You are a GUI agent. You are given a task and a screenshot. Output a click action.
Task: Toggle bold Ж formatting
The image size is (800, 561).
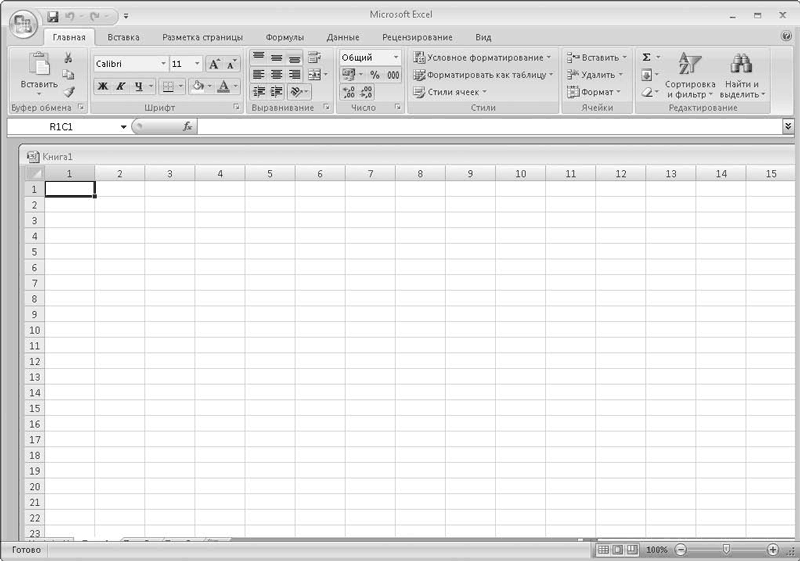click(102, 87)
